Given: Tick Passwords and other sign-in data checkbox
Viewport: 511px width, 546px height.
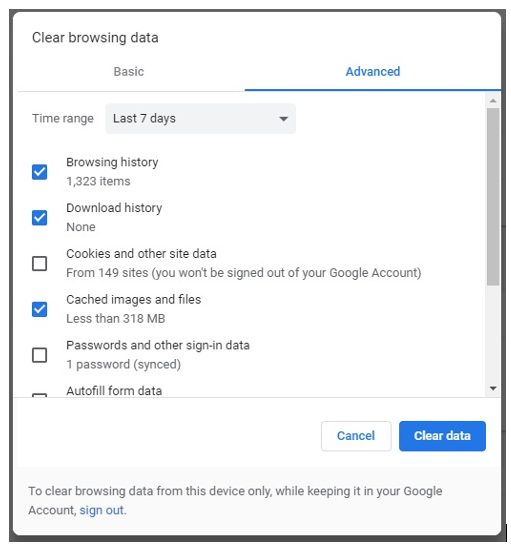Looking at the screenshot, I should [39, 355].
